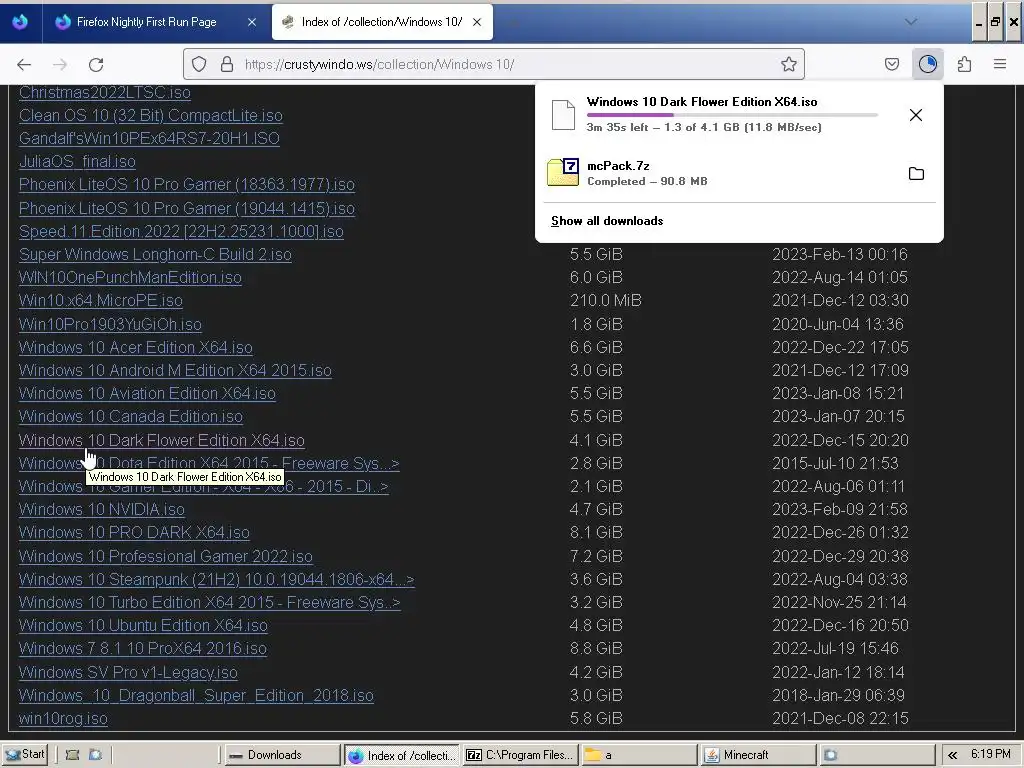This screenshot has width=1024, height=768.
Task: Click the Firefox Nightly pinned icon
Action: click(x=20, y=22)
